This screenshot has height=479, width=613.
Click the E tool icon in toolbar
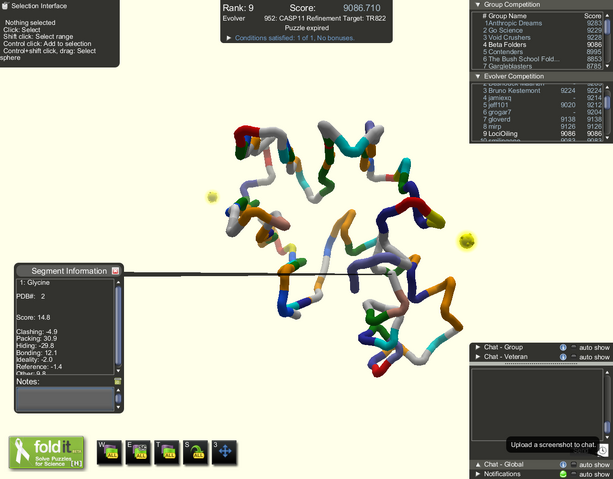click(138, 452)
